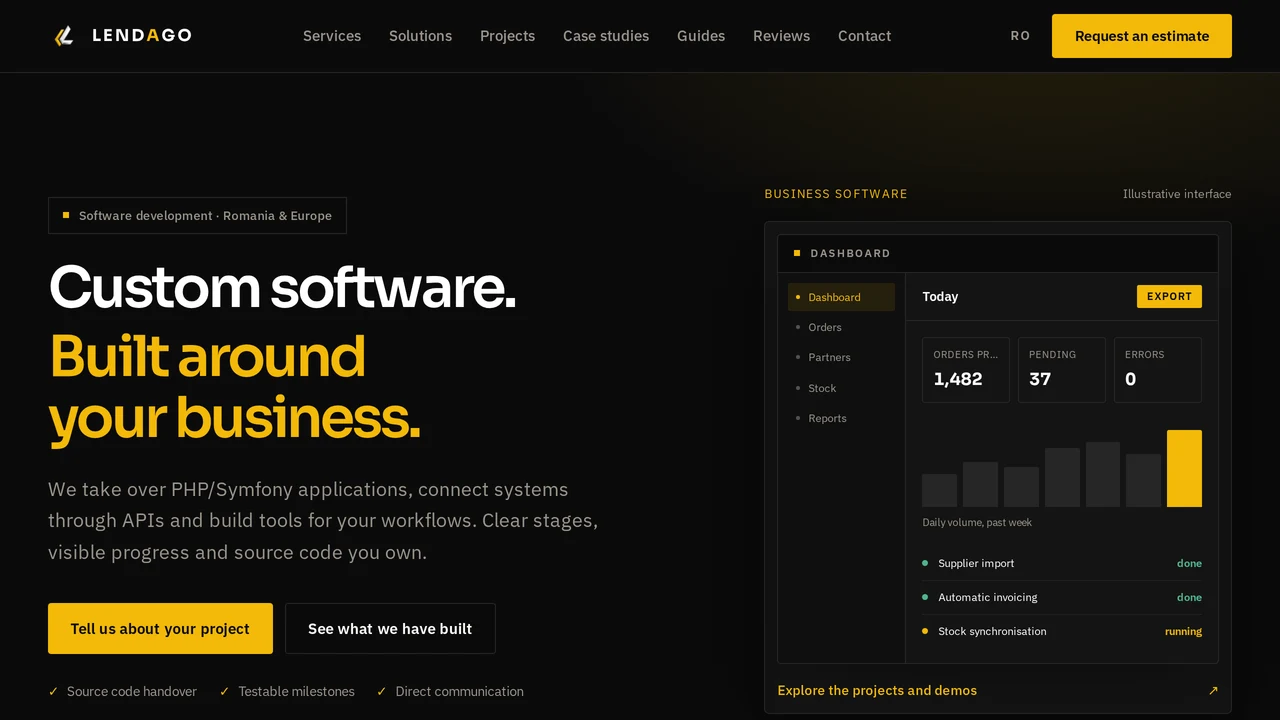Viewport: 1280px width, 720px height.
Task: Click the Source code handover text
Action: tap(132, 691)
